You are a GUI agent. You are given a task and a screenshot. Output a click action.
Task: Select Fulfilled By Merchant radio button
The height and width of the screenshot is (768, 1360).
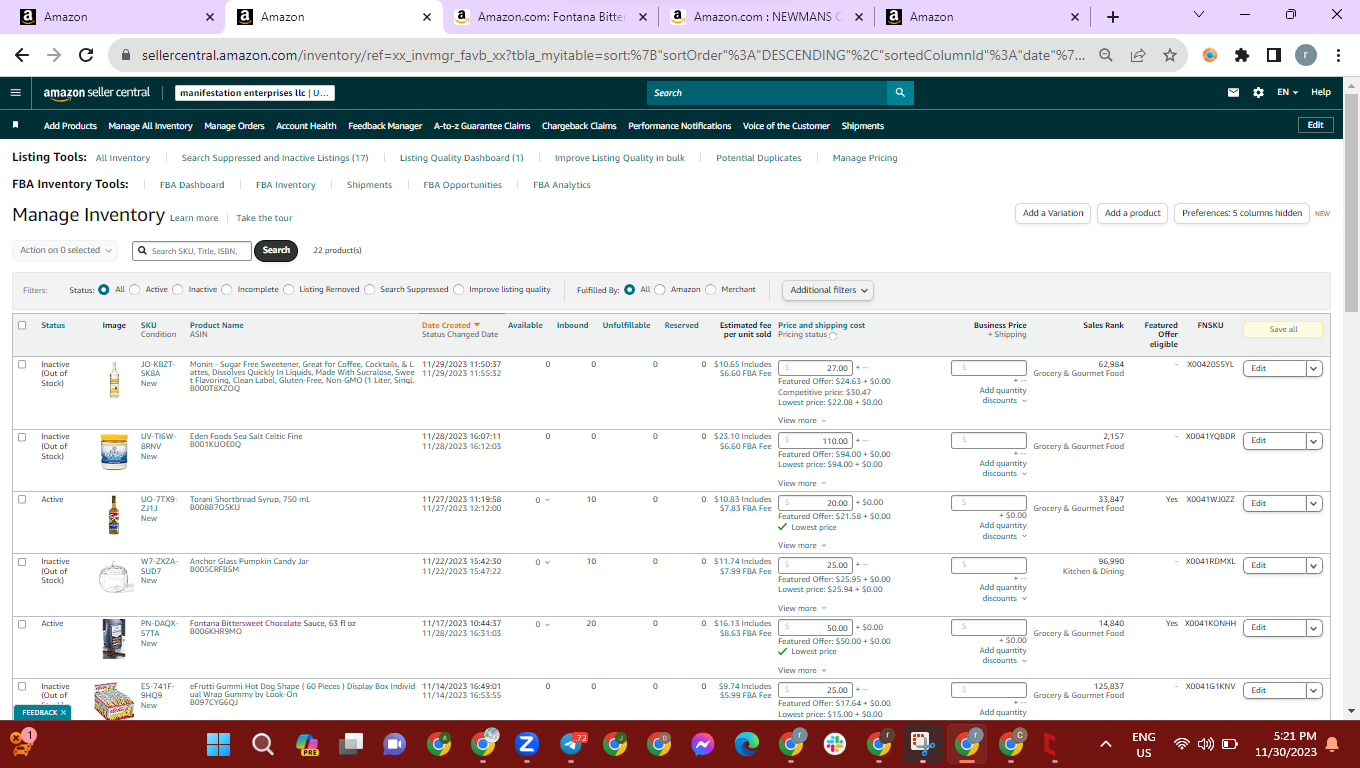[x=711, y=290]
